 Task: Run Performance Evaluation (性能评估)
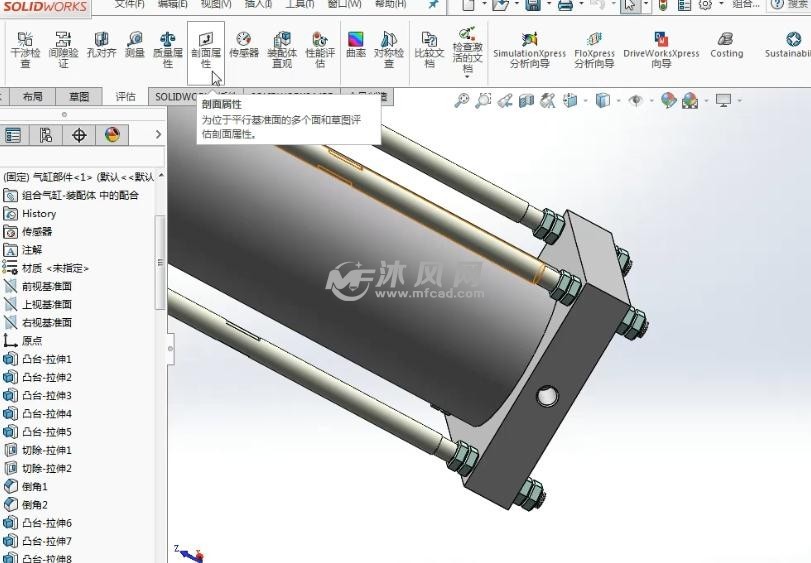[x=320, y=50]
